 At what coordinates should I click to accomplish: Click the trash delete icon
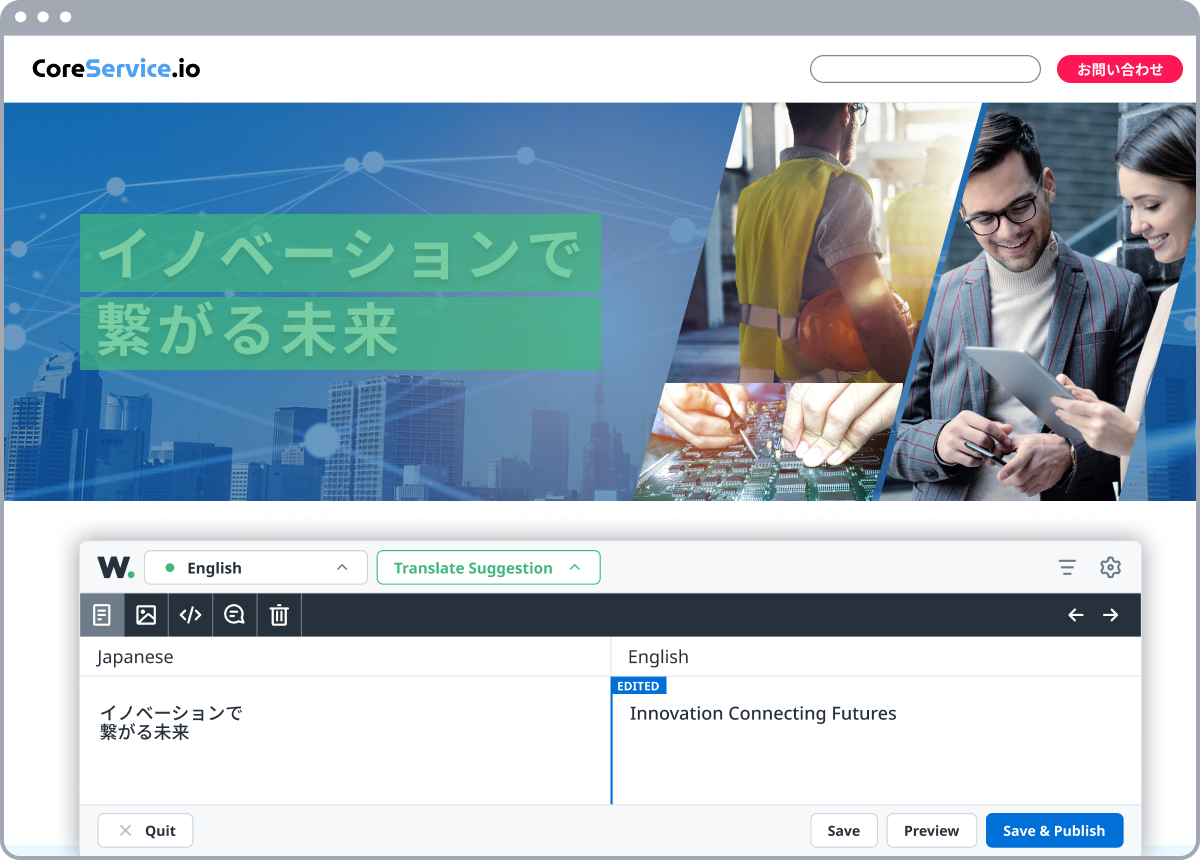click(278, 614)
